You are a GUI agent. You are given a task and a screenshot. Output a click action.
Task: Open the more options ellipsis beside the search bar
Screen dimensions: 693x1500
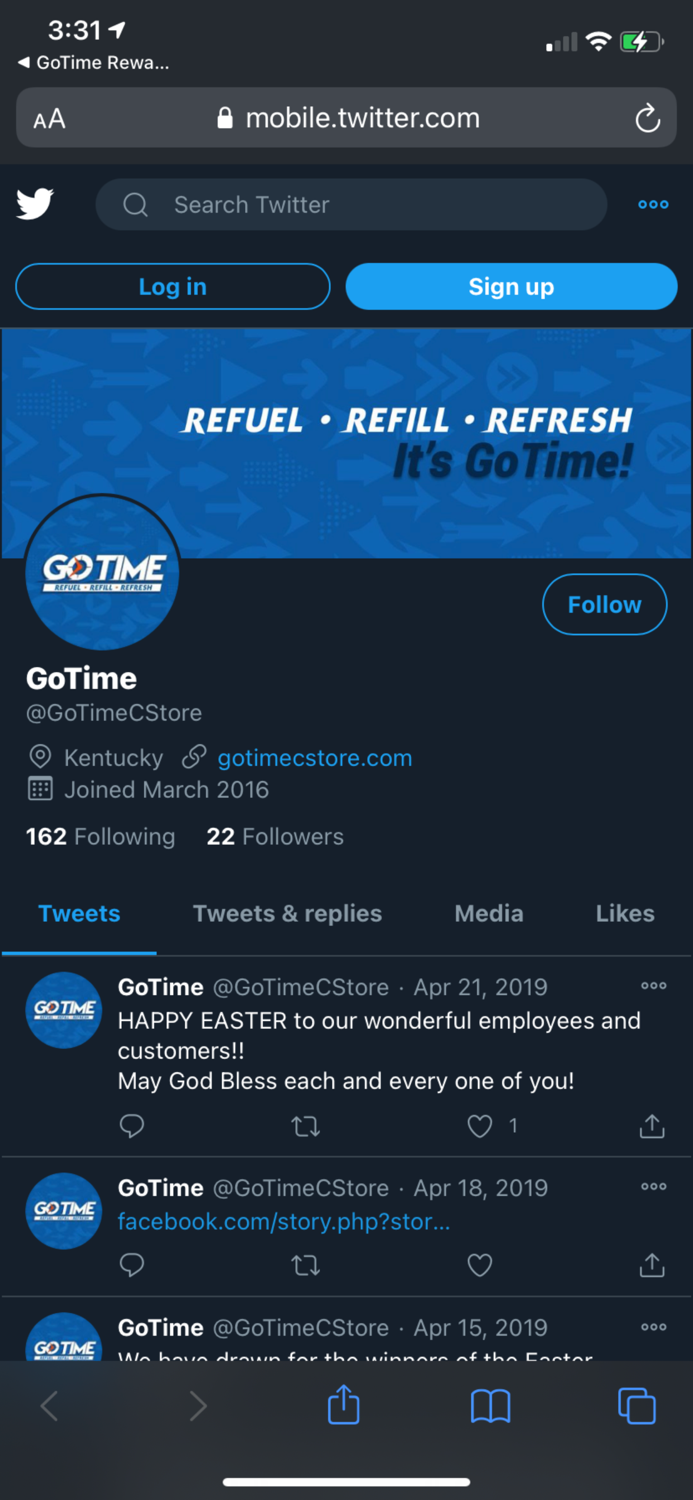(x=652, y=204)
